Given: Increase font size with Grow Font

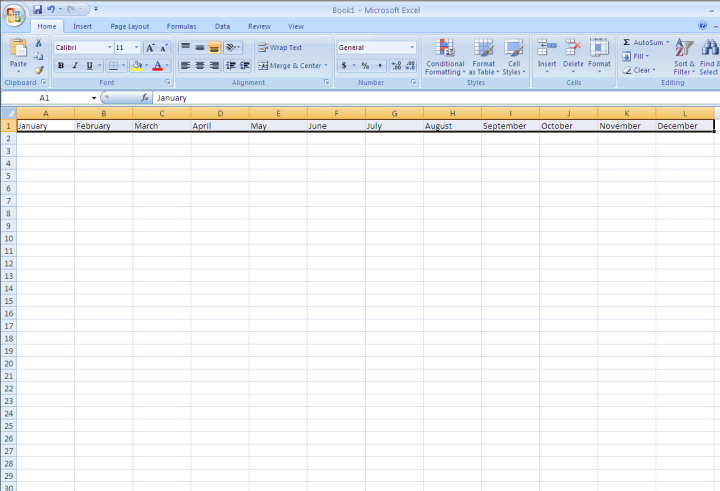Looking at the screenshot, I should pyautogui.click(x=150, y=48).
